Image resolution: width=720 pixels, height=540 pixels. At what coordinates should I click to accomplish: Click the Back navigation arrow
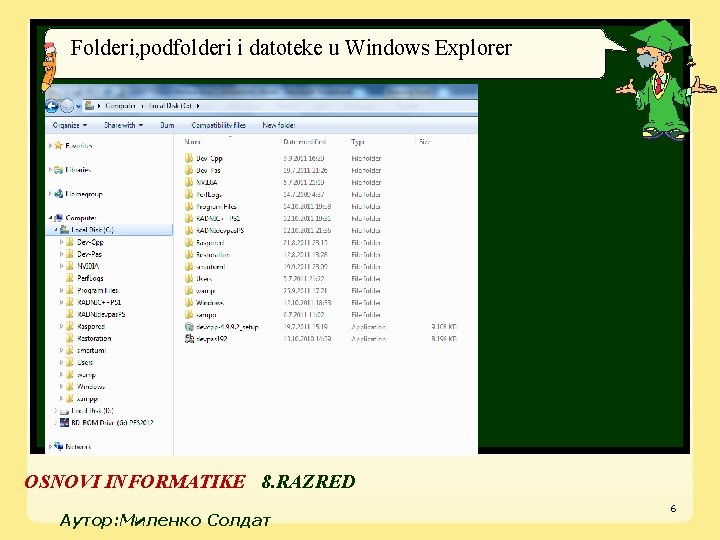tap(52, 106)
